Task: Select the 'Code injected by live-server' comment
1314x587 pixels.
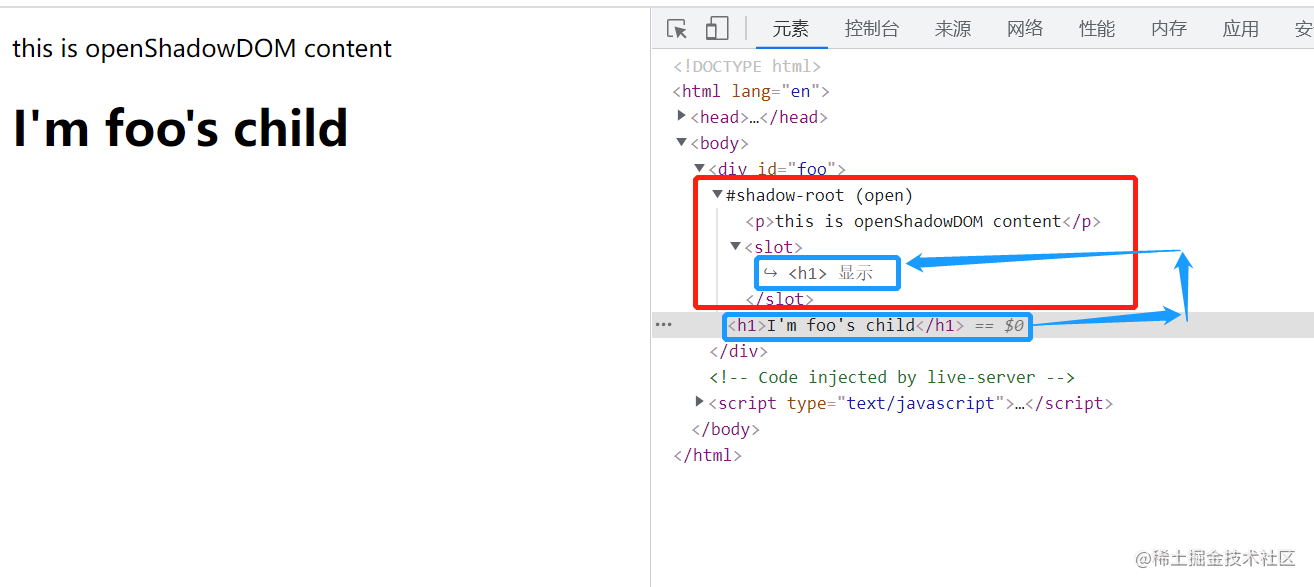Action: tap(892, 377)
